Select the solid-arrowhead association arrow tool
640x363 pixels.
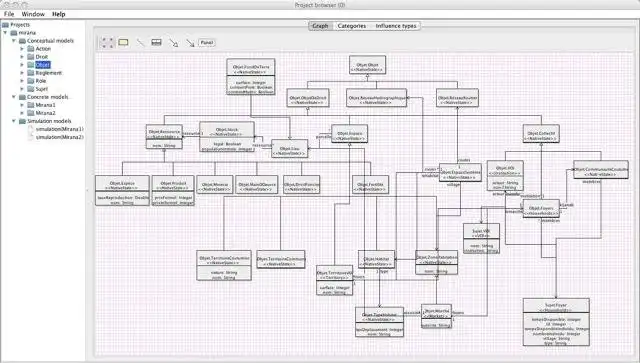point(190,43)
